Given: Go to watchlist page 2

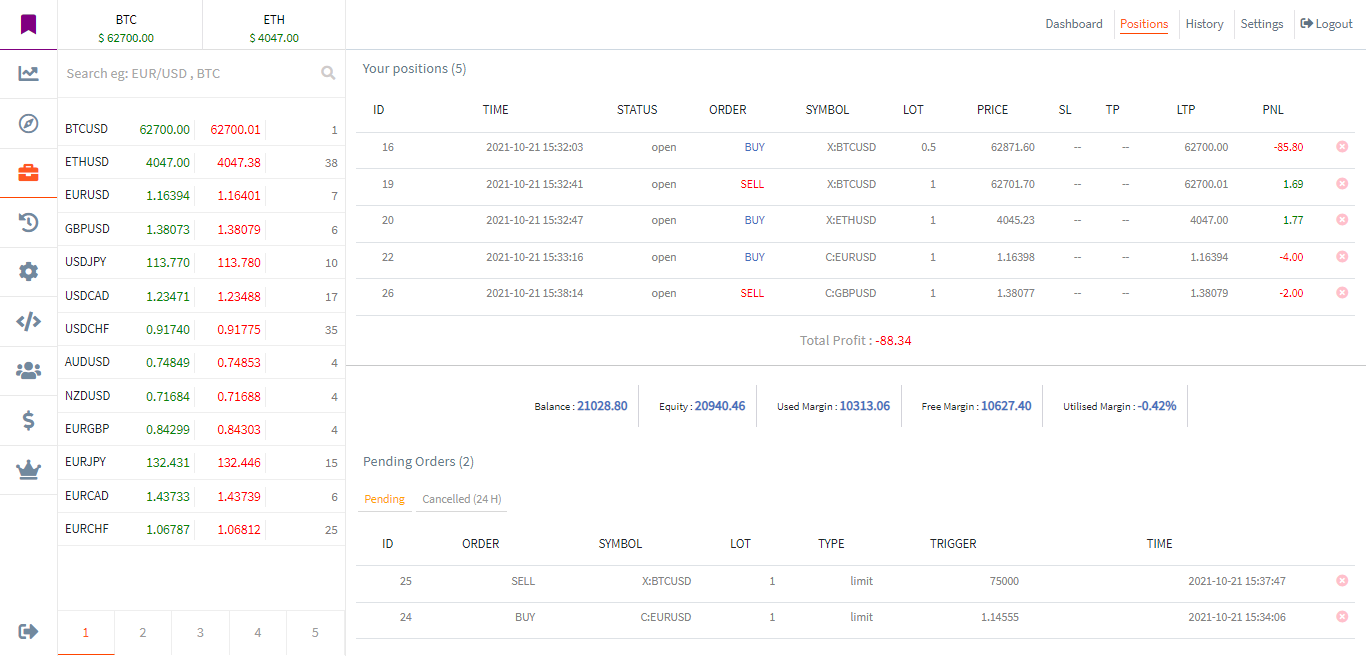Looking at the screenshot, I should coord(143,632).
